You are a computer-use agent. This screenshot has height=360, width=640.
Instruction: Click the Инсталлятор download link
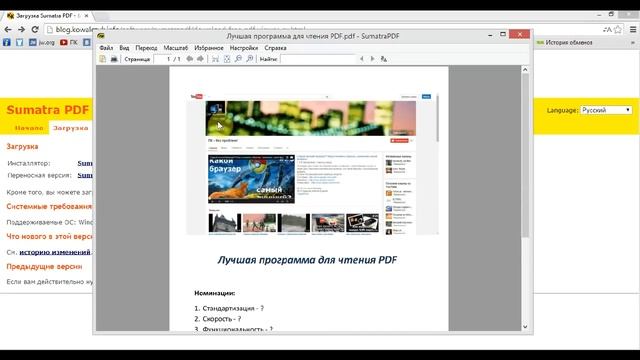[x=85, y=163]
